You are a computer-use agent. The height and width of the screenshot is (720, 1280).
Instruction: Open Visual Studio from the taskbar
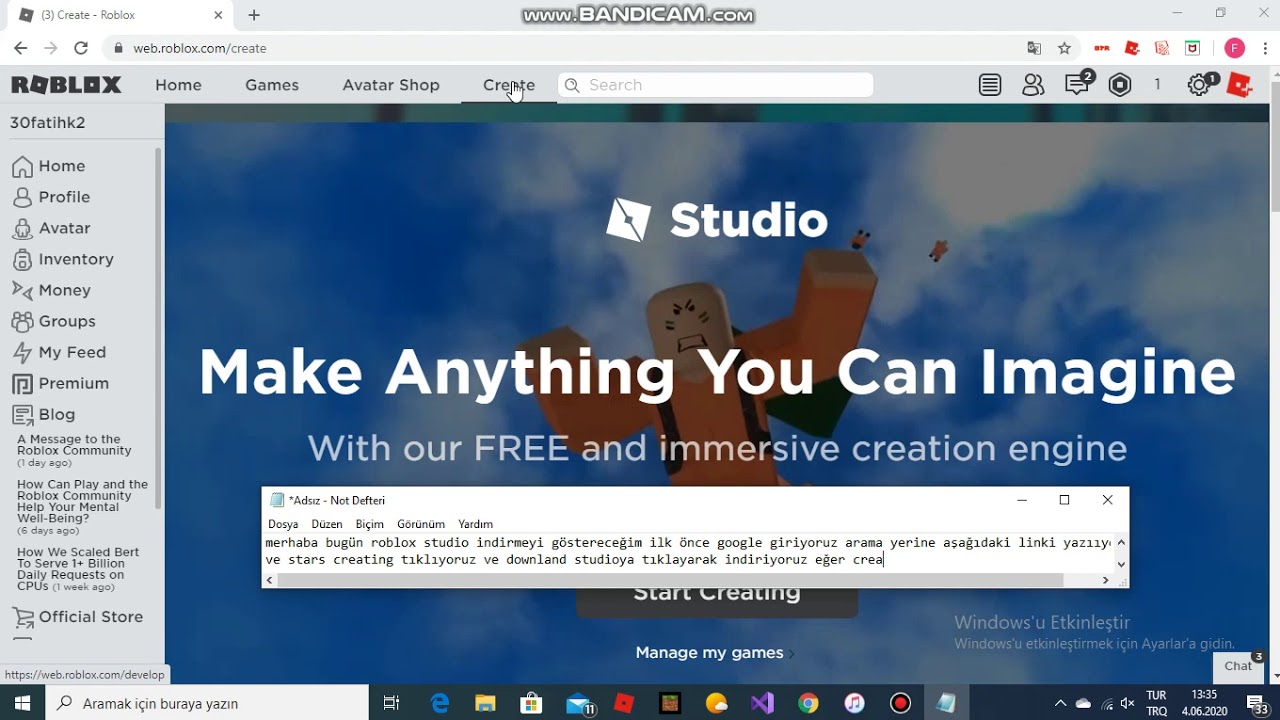[x=762, y=703]
